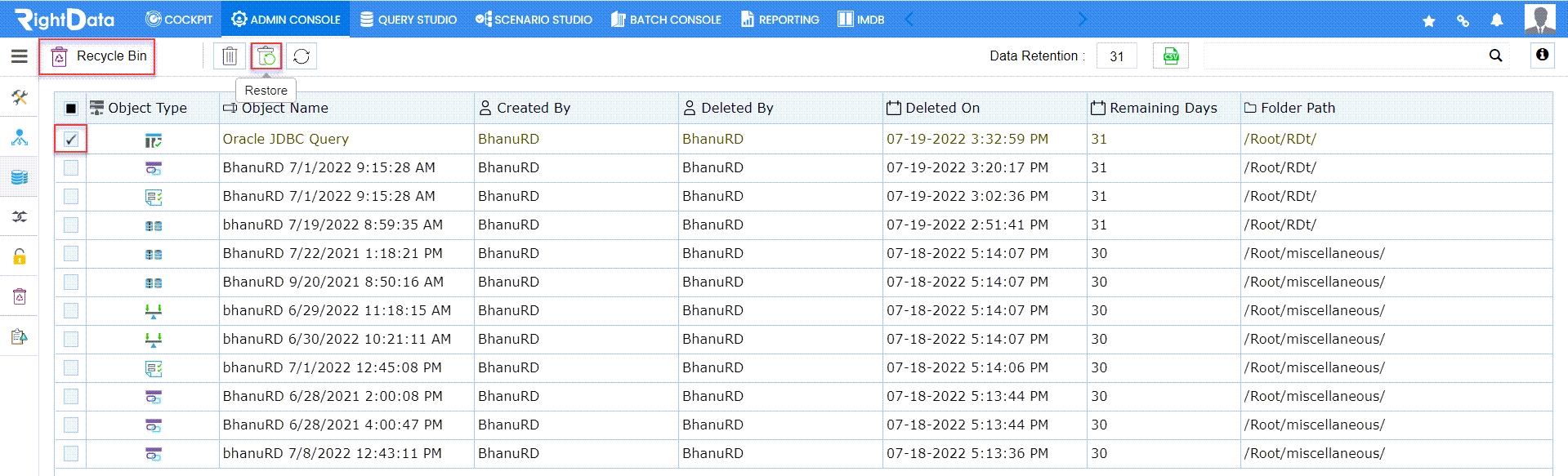Click the info icon beside search

tap(1542, 55)
